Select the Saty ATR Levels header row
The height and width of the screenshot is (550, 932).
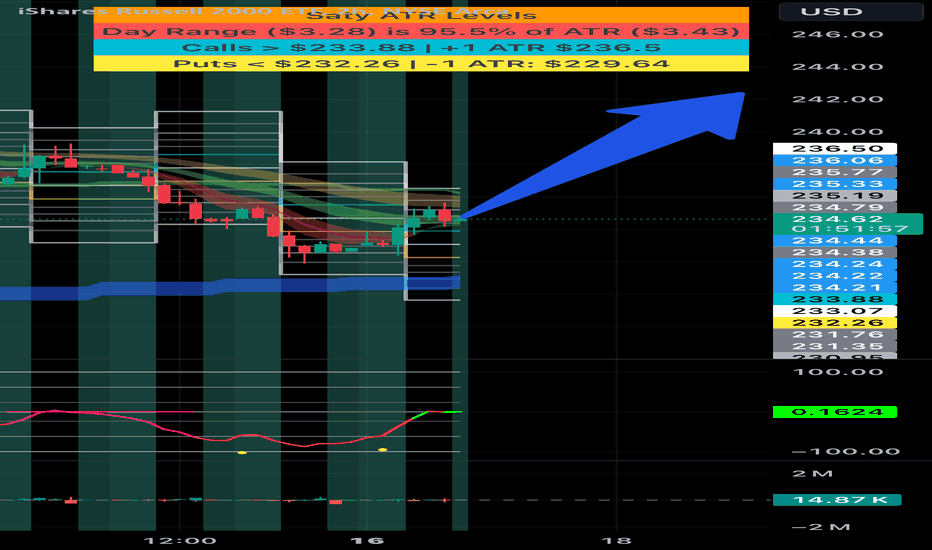tap(421, 15)
